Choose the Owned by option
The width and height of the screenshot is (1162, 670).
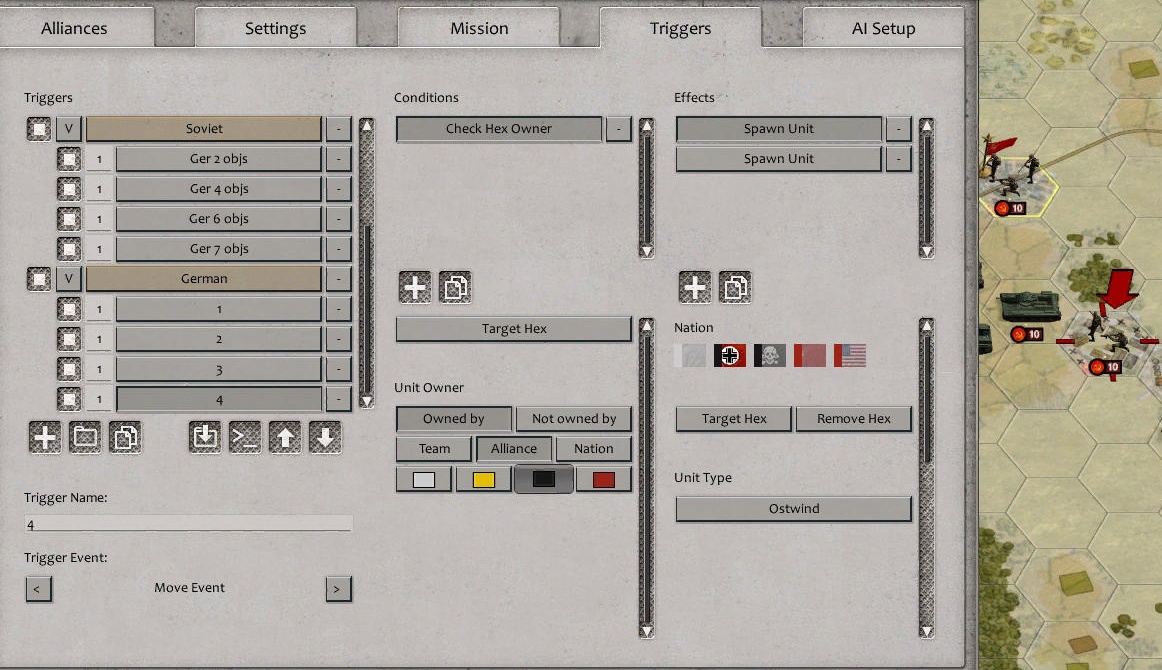tap(454, 419)
